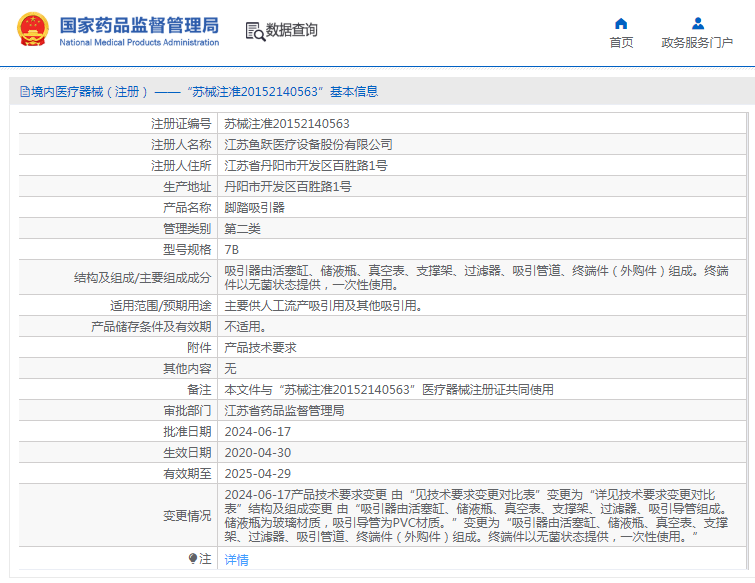This screenshot has height=583, width=755.
Task: Click 生产地址 label
Action: 187,187
